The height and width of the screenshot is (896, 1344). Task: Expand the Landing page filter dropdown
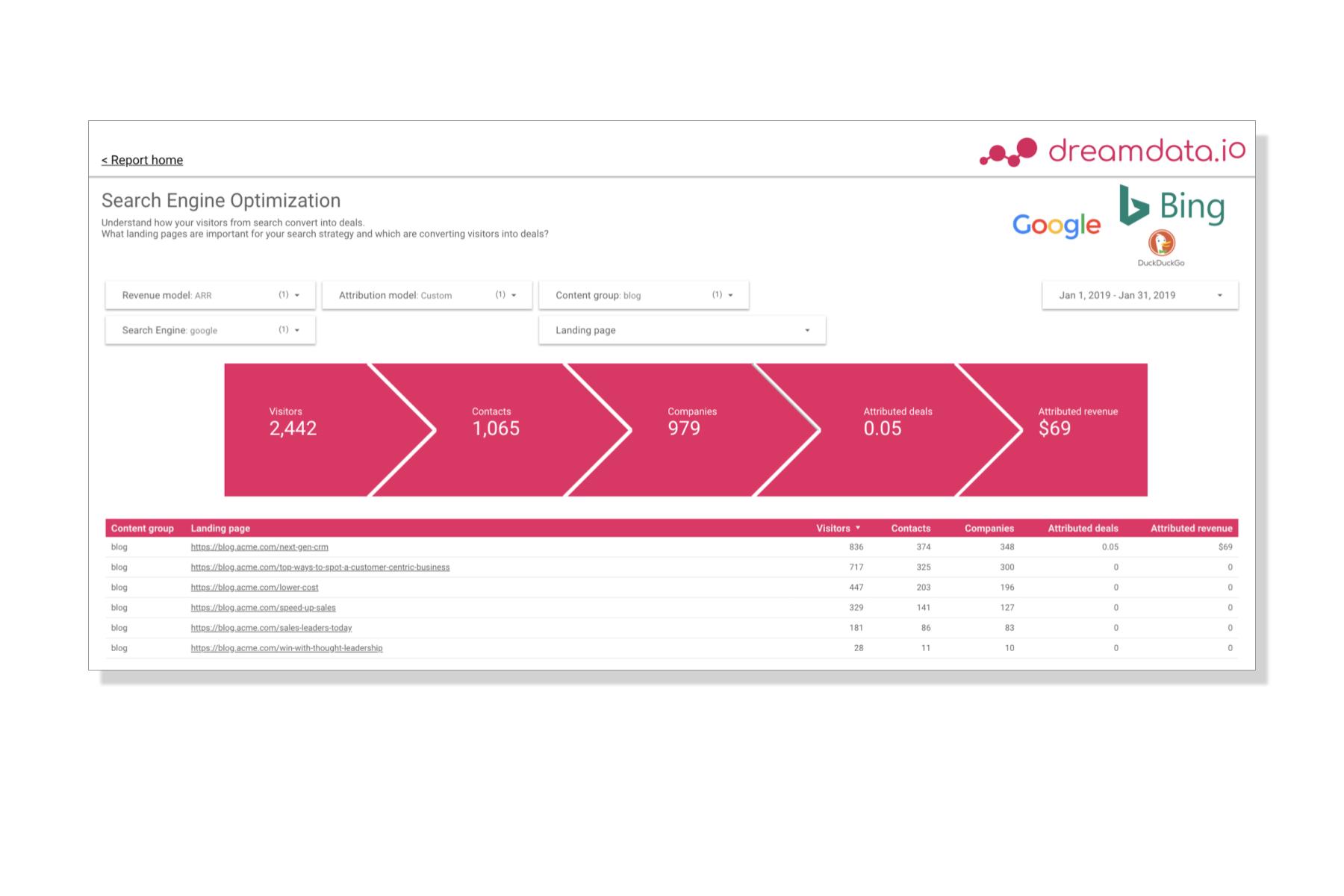pyautogui.click(x=682, y=330)
